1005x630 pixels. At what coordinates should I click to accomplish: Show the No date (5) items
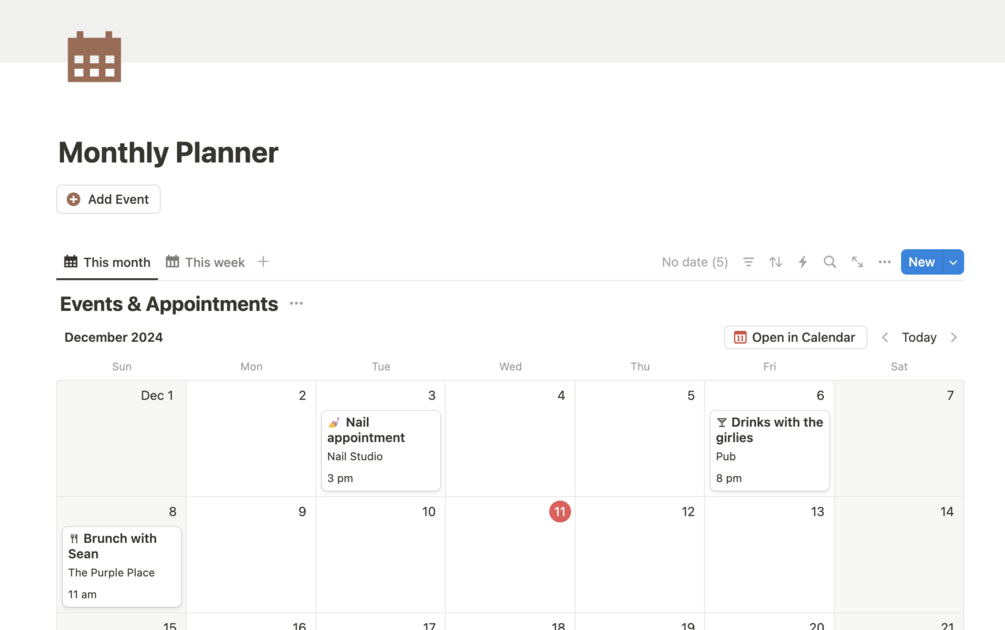pyautogui.click(x=694, y=262)
